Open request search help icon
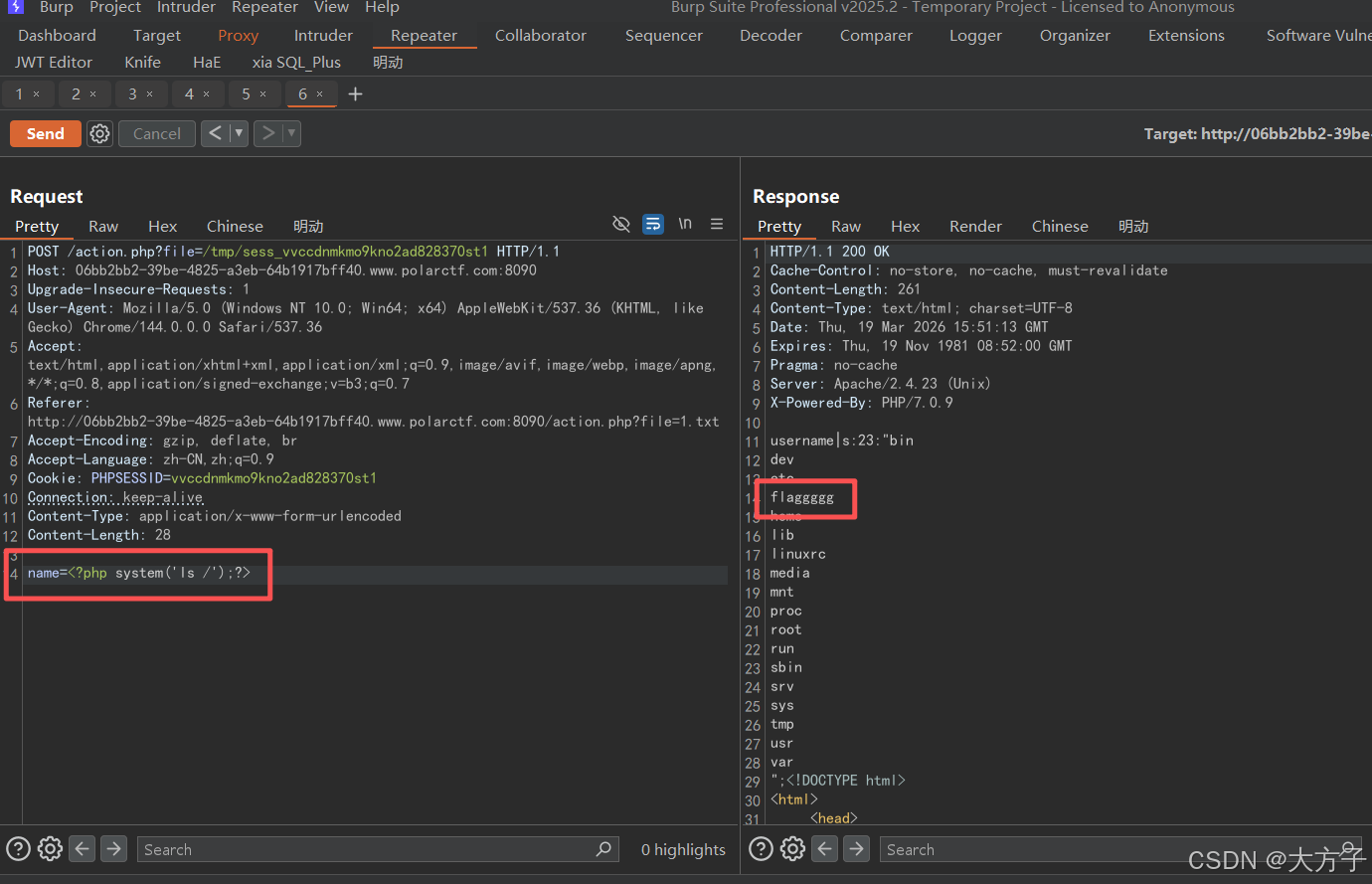 [18, 848]
